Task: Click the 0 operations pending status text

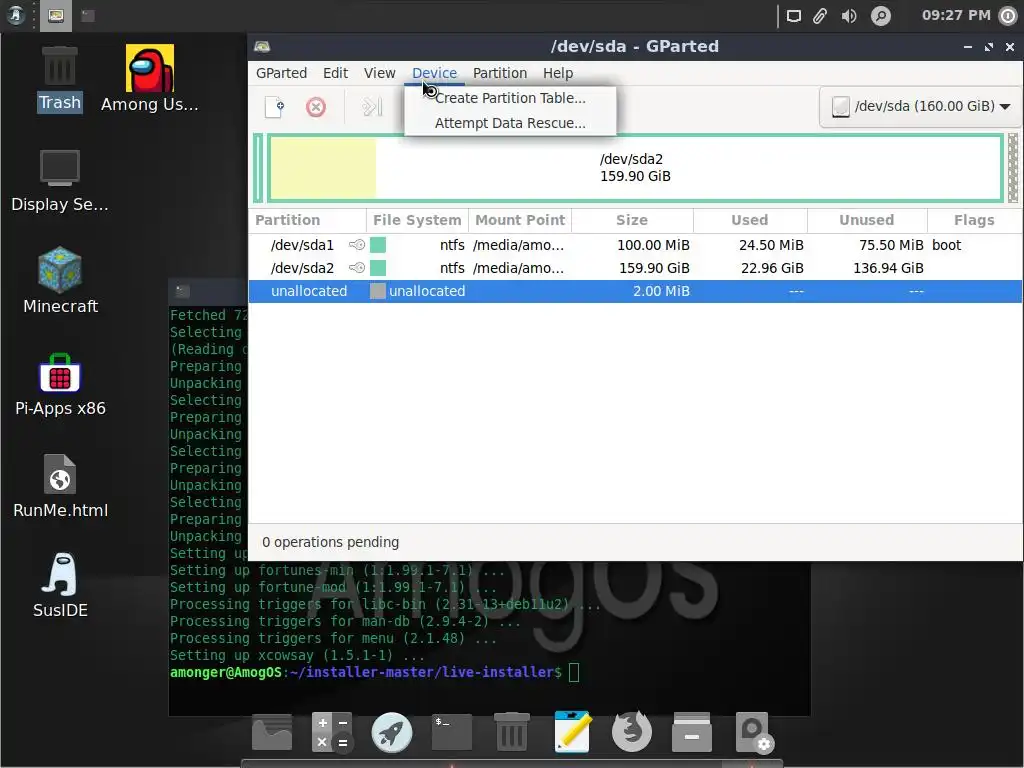Action: point(330,542)
